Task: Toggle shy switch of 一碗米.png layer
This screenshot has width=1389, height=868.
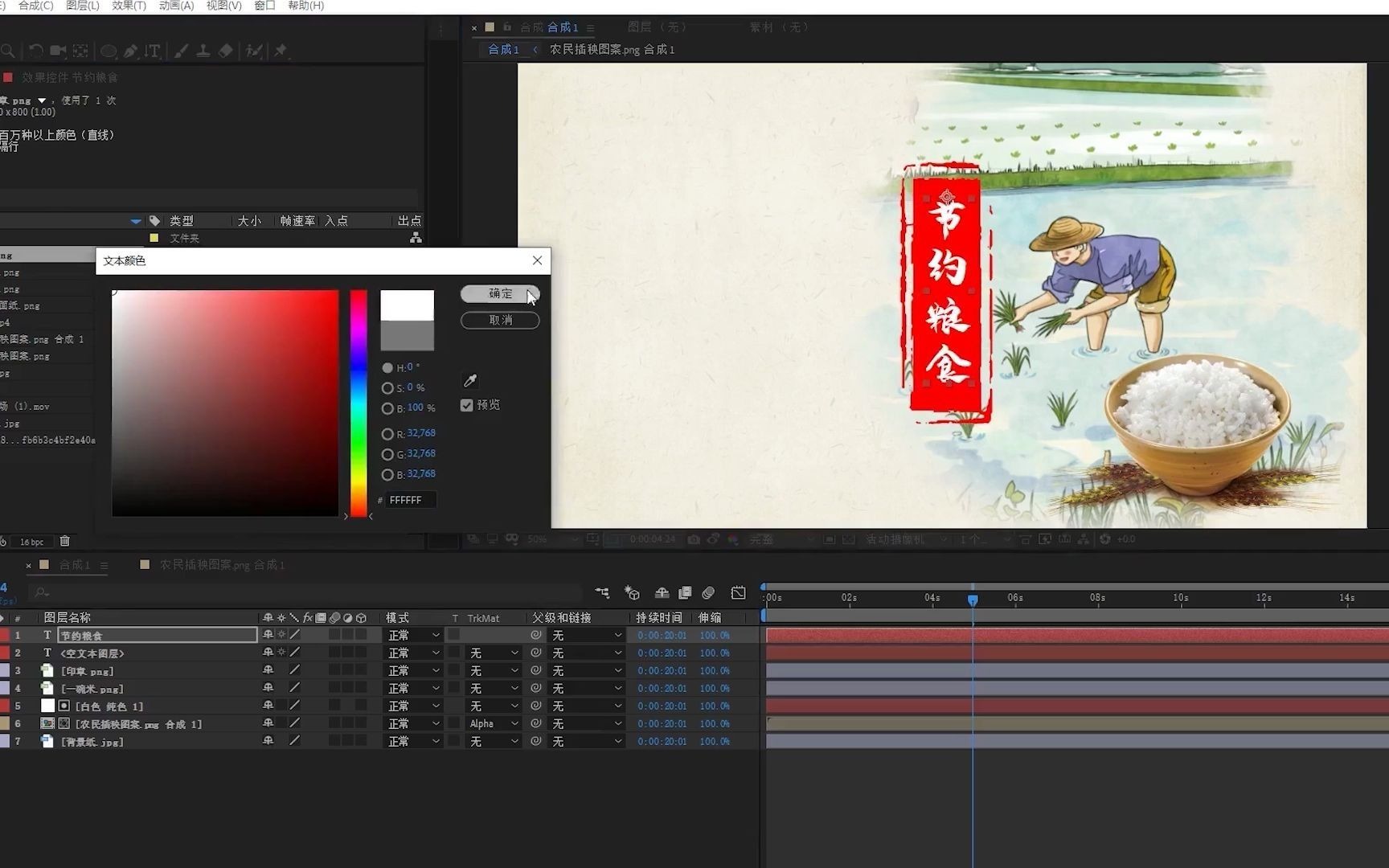Action: [268, 688]
